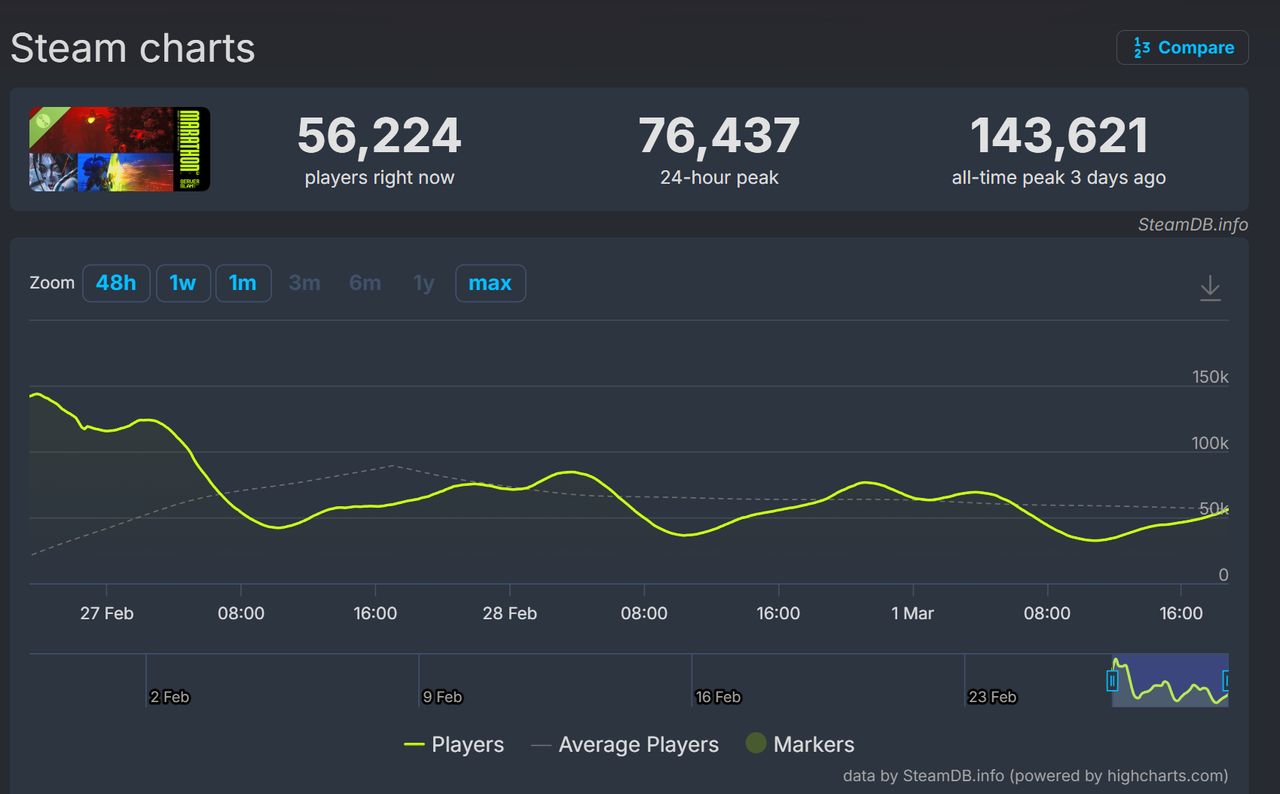Viewport: 1280px width, 794px height.
Task: Click the 143,621 all-time peak figure
Action: pyautogui.click(x=1059, y=136)
